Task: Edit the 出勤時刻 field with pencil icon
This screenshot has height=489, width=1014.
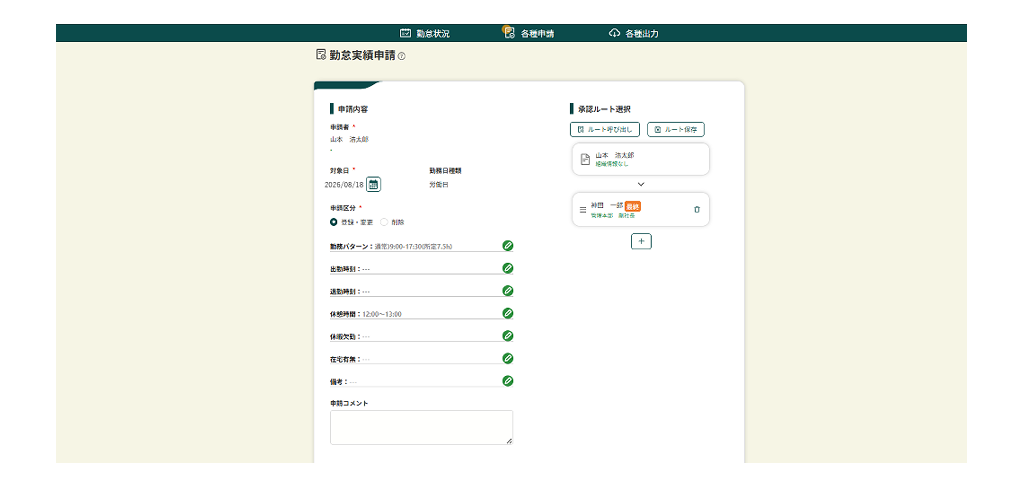Action: pos(508,268)
